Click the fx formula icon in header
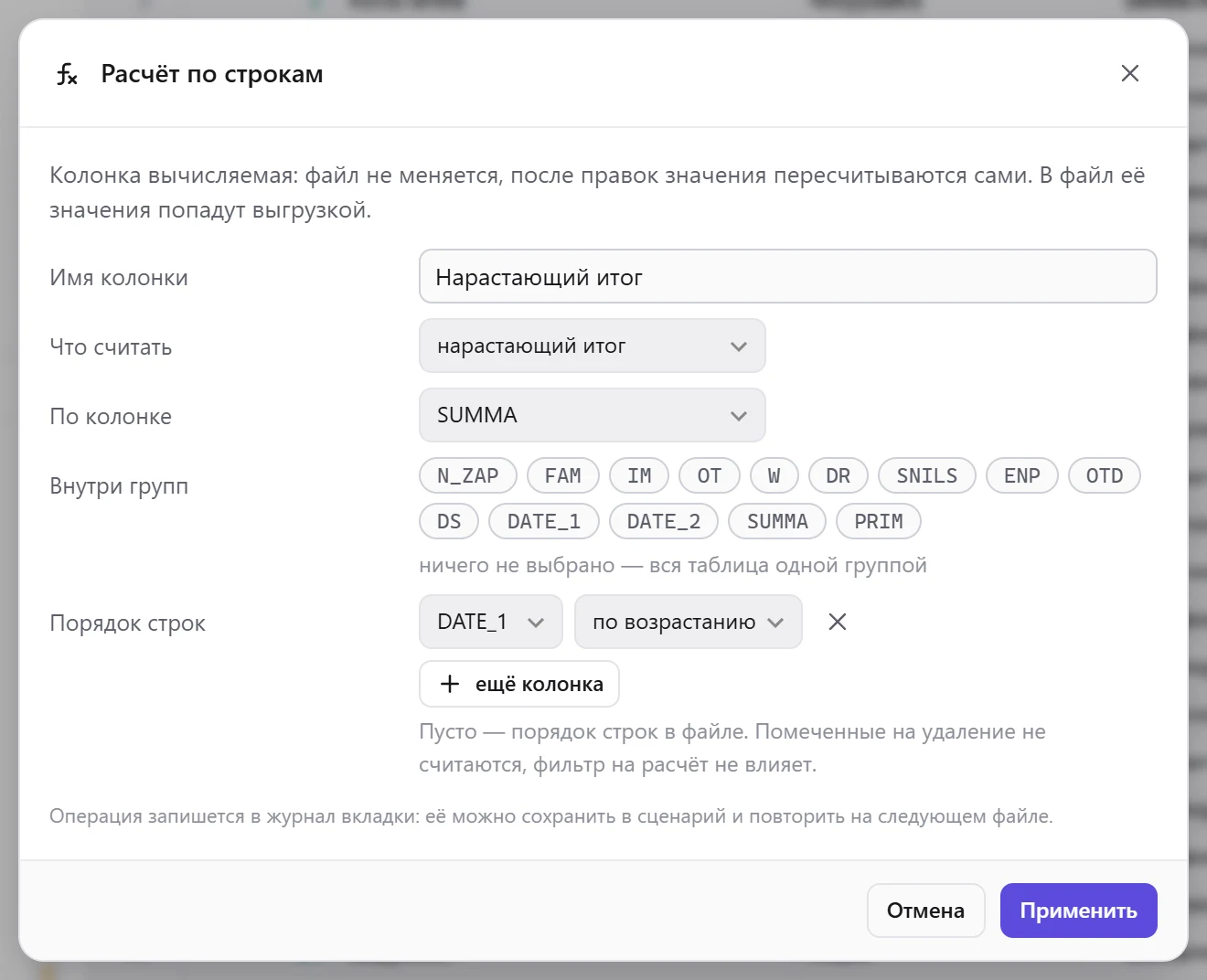The width and height of the screenshot is (1207, 980). click(x=67, y=74)
